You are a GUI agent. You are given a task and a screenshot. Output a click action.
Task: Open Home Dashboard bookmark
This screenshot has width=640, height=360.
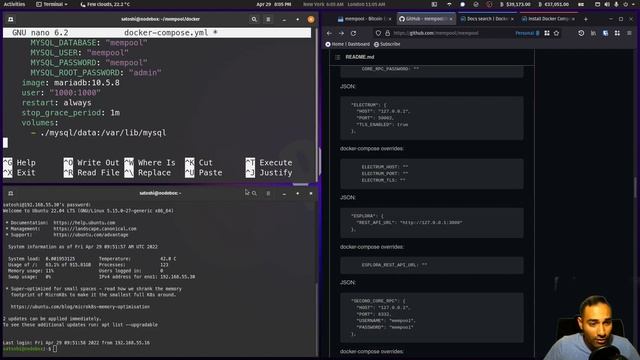(347, 44)
